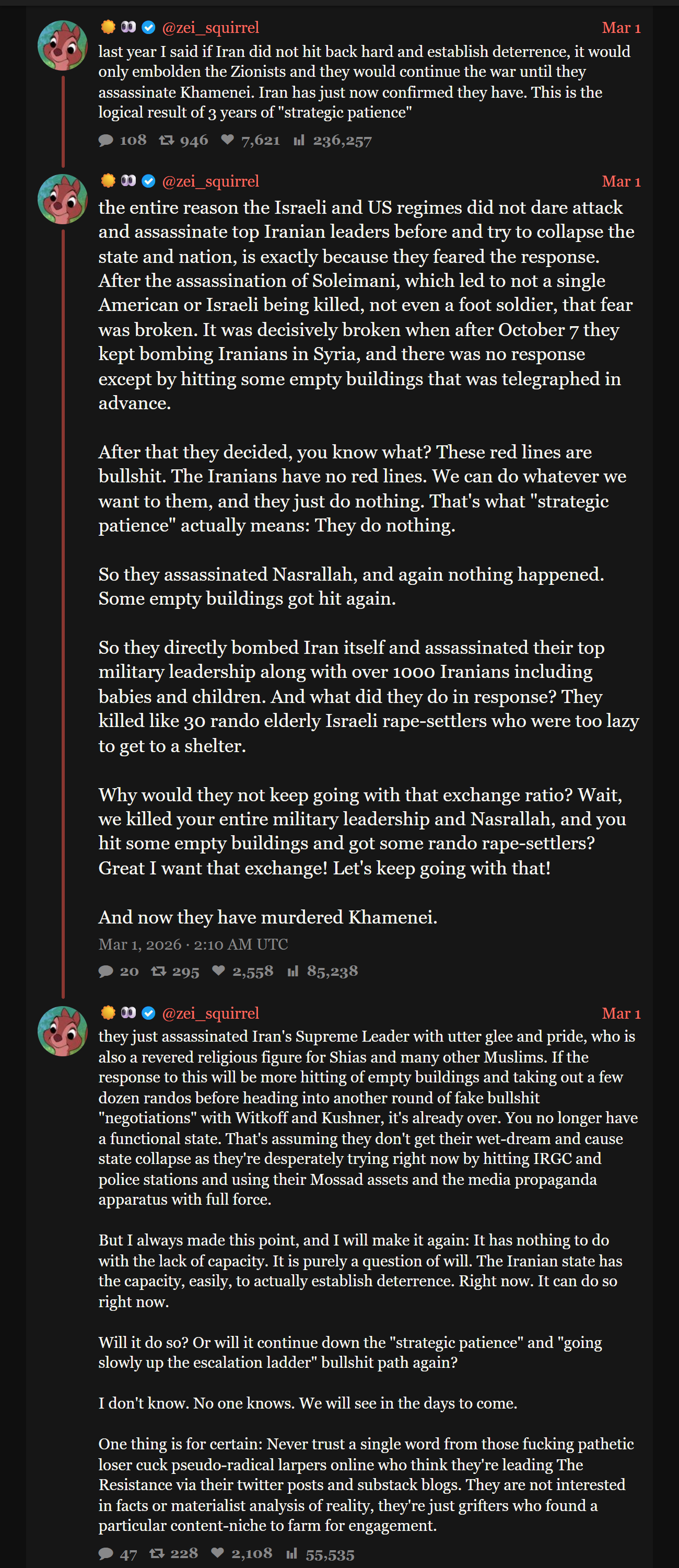Viewport: 679px width, 1568px height.
Task: Click the heart icon with 2,108 likes
Action: pyautogui.click(x=217, y=1553)
